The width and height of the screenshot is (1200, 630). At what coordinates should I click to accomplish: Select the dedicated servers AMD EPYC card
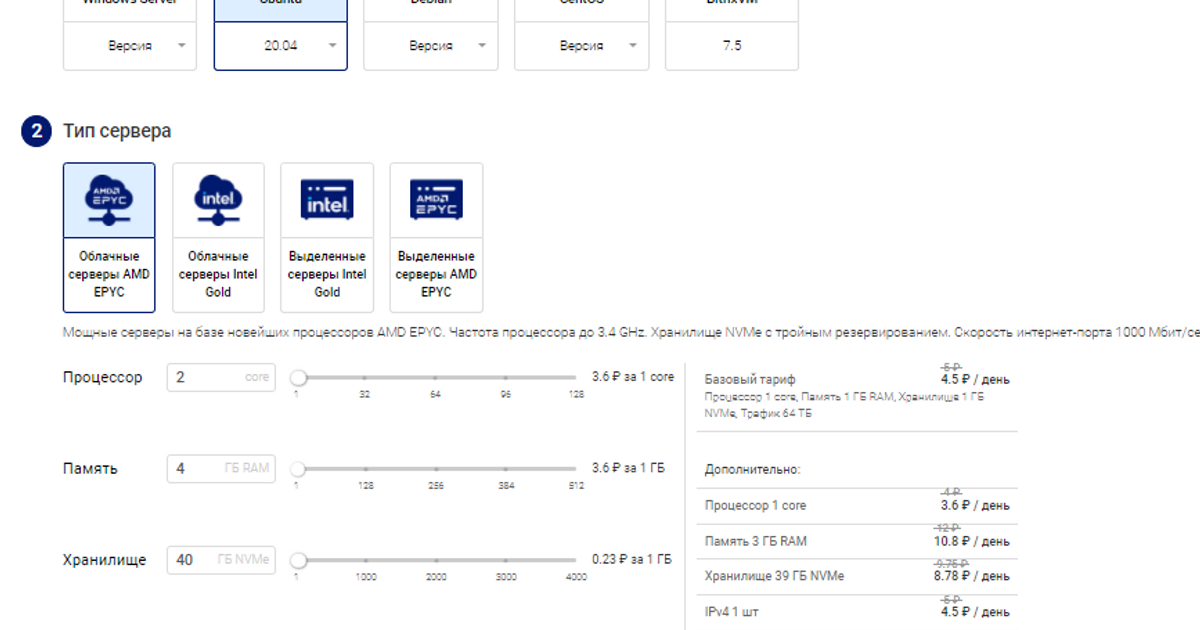tap(436, 238)
